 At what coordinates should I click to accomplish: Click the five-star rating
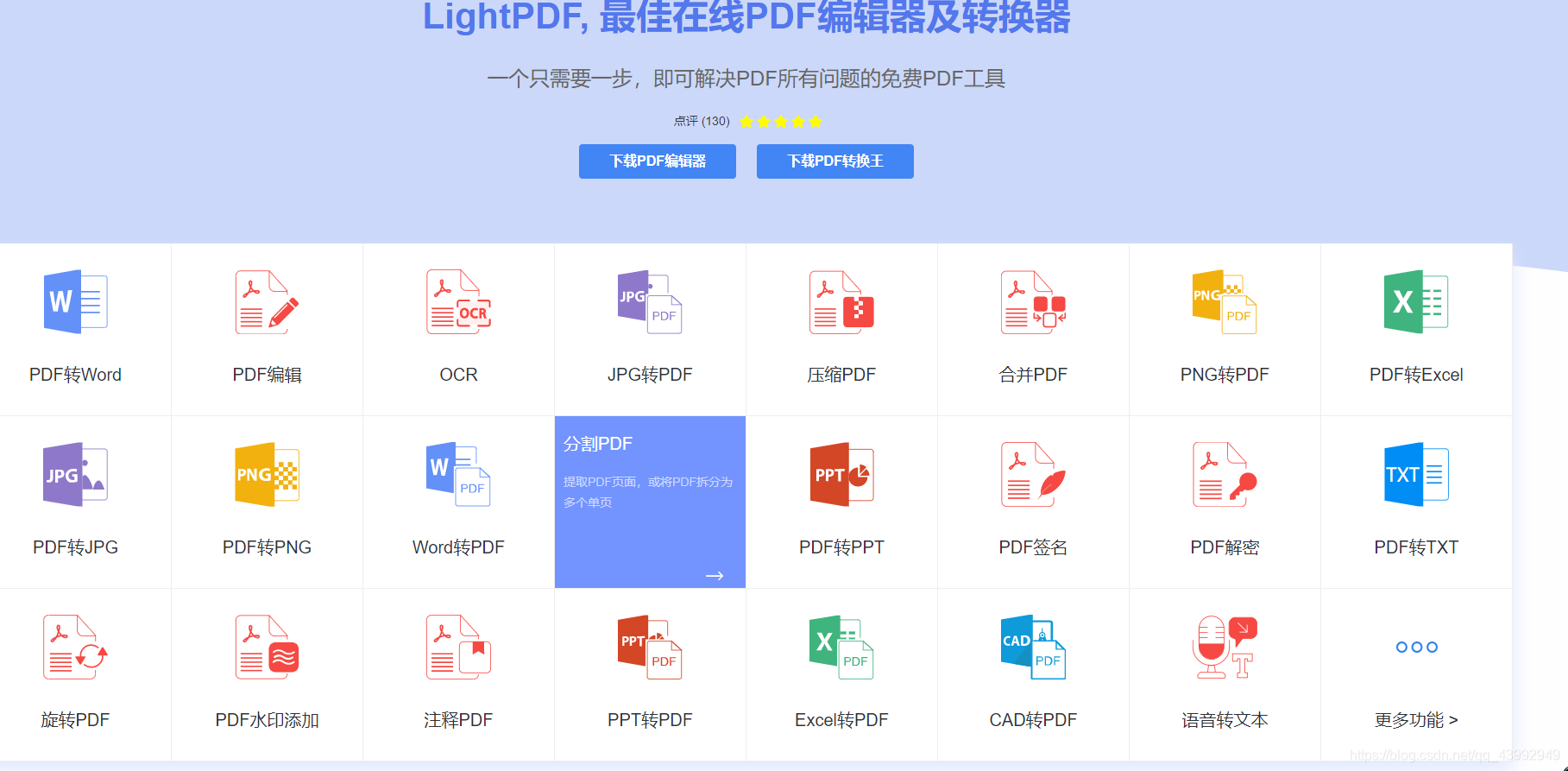[781, 121]
